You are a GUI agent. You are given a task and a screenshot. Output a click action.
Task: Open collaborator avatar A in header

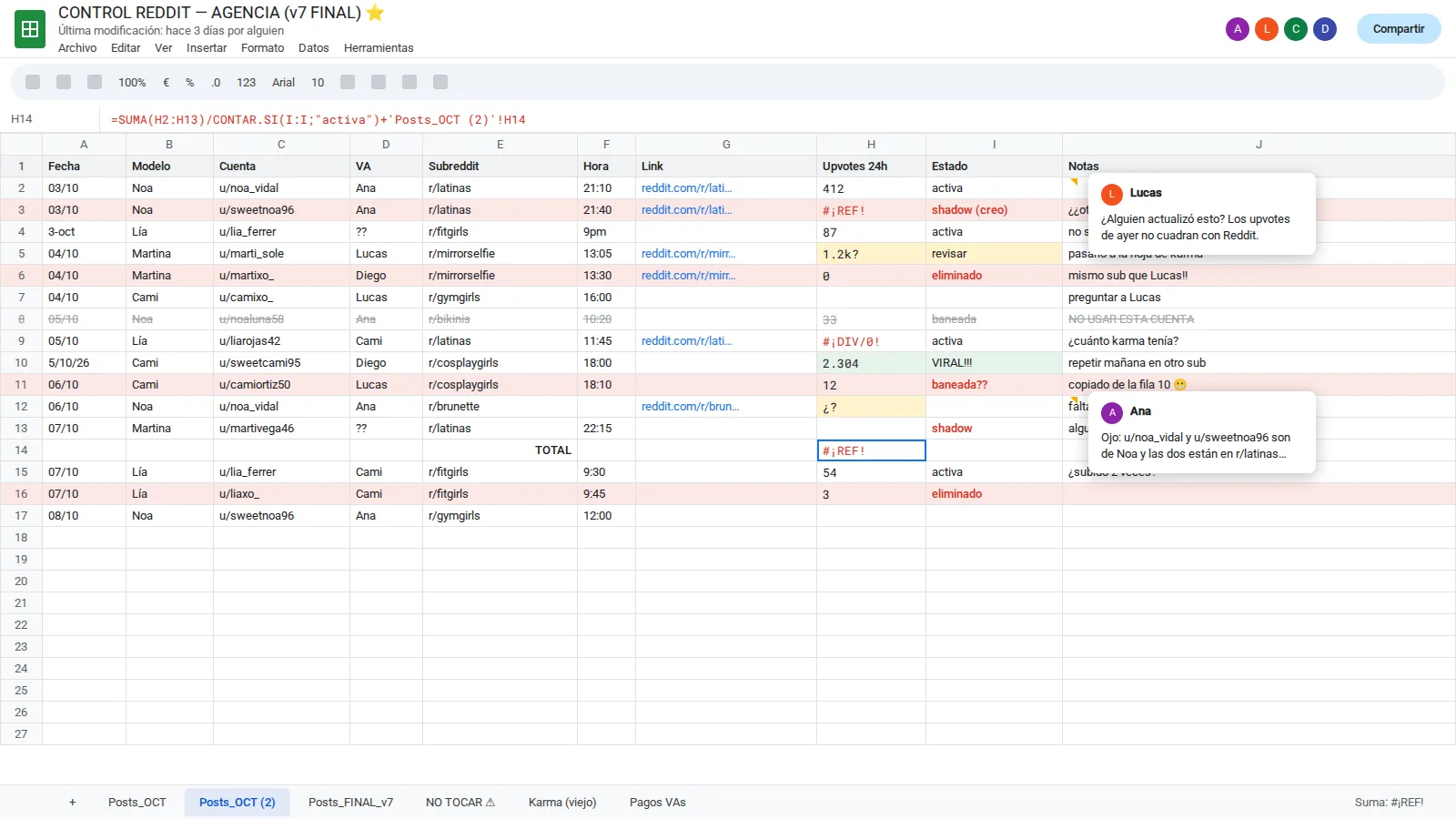pyautogui.click(x=1238, y=29)
